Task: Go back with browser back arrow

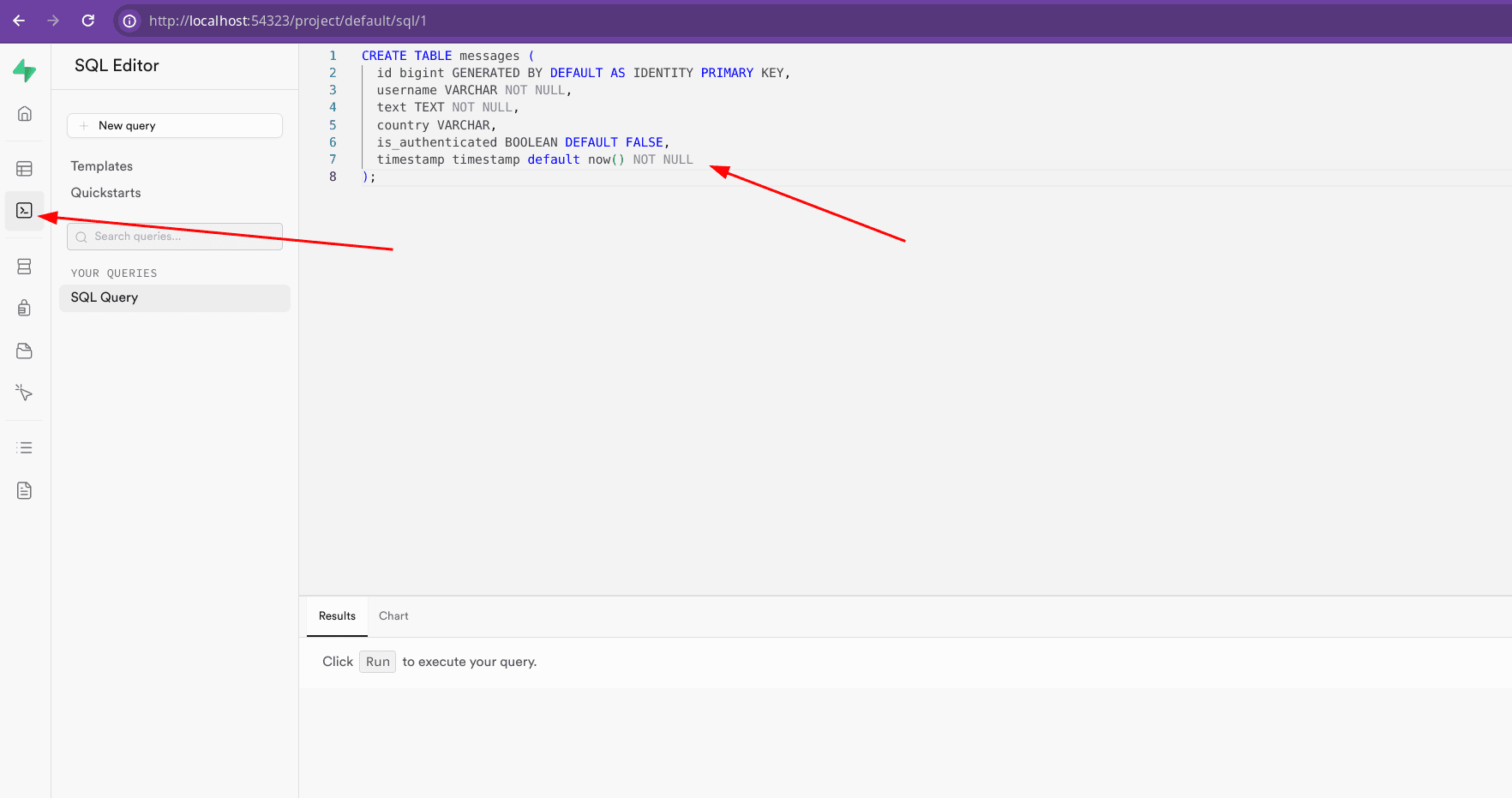Action: point(19,21)
